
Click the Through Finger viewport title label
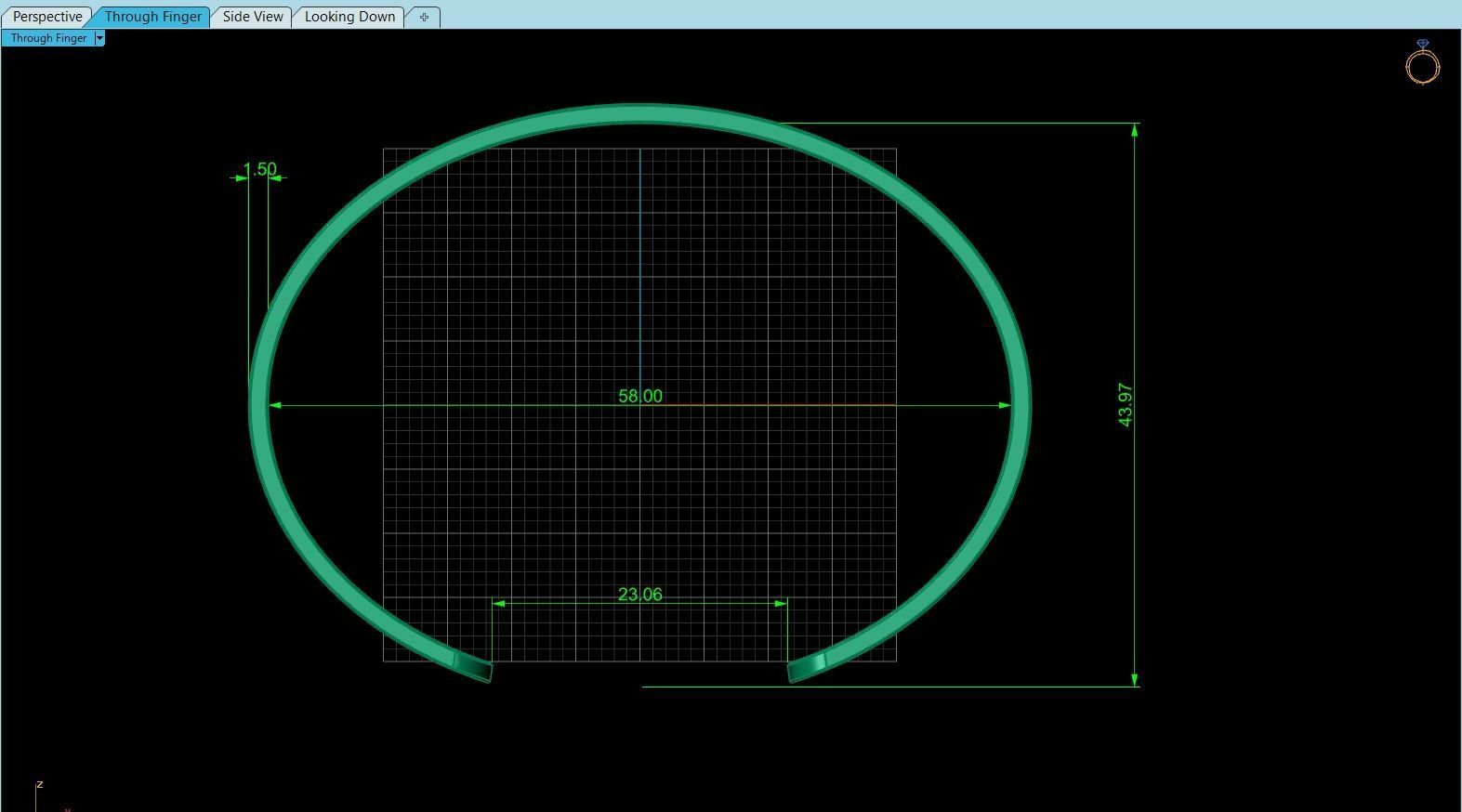(48, 38)
